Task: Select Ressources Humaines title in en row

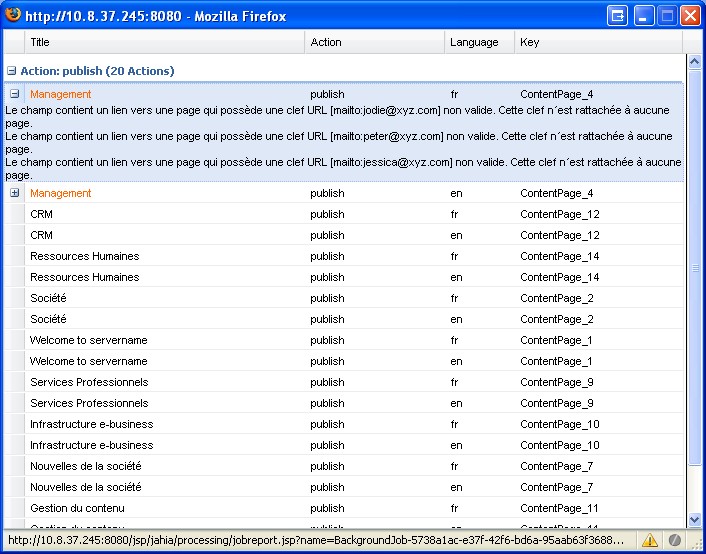Action: (x=85, y=277)
